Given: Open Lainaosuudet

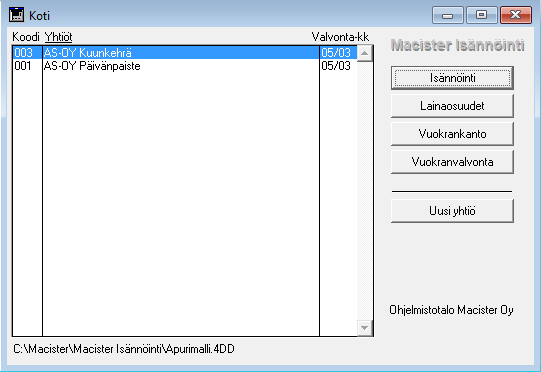Looking at the screenshot, I should (452, 106).
